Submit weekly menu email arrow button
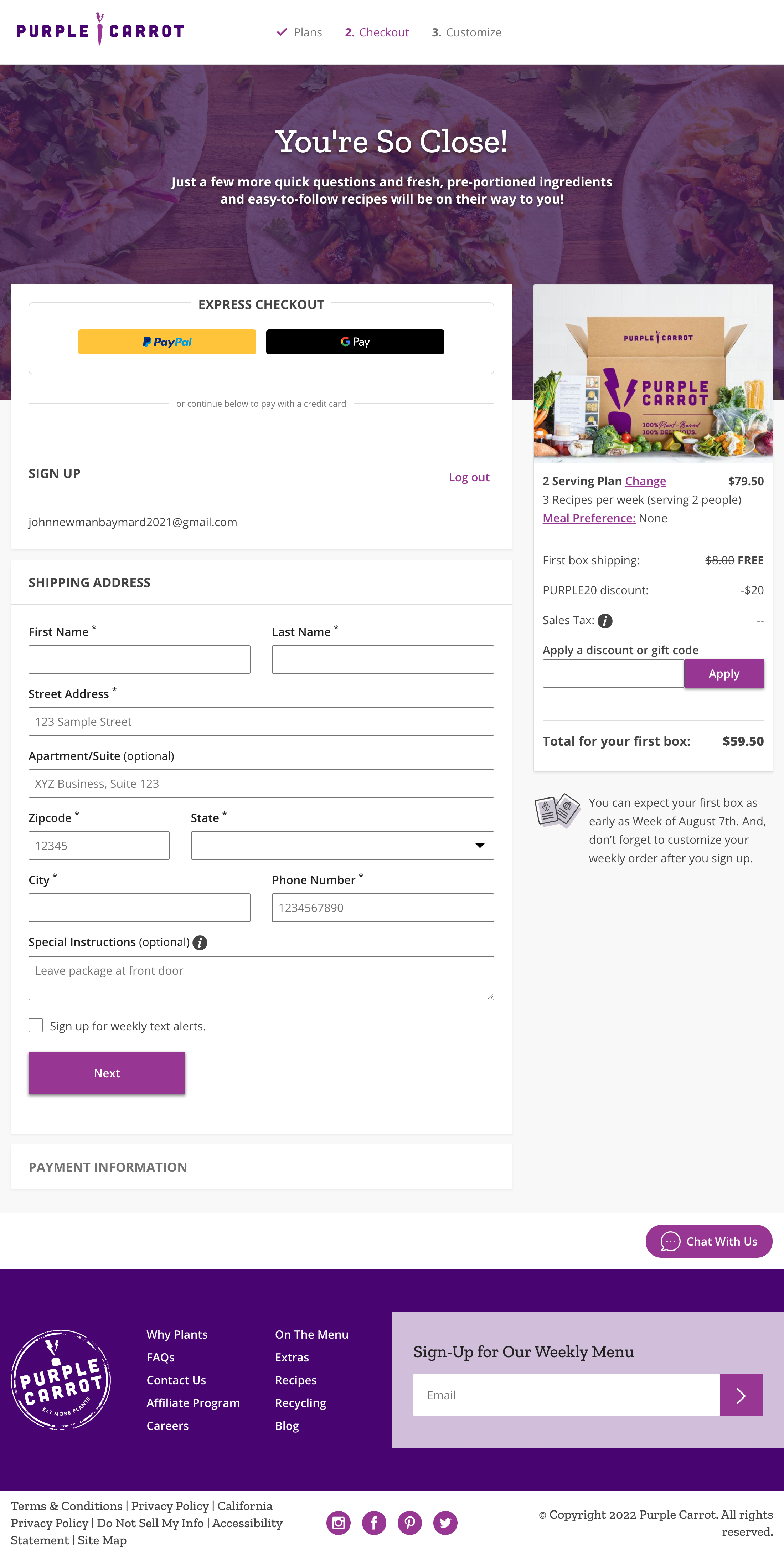Viewport: 784px width, 1555px height. tap(741, 1395)
